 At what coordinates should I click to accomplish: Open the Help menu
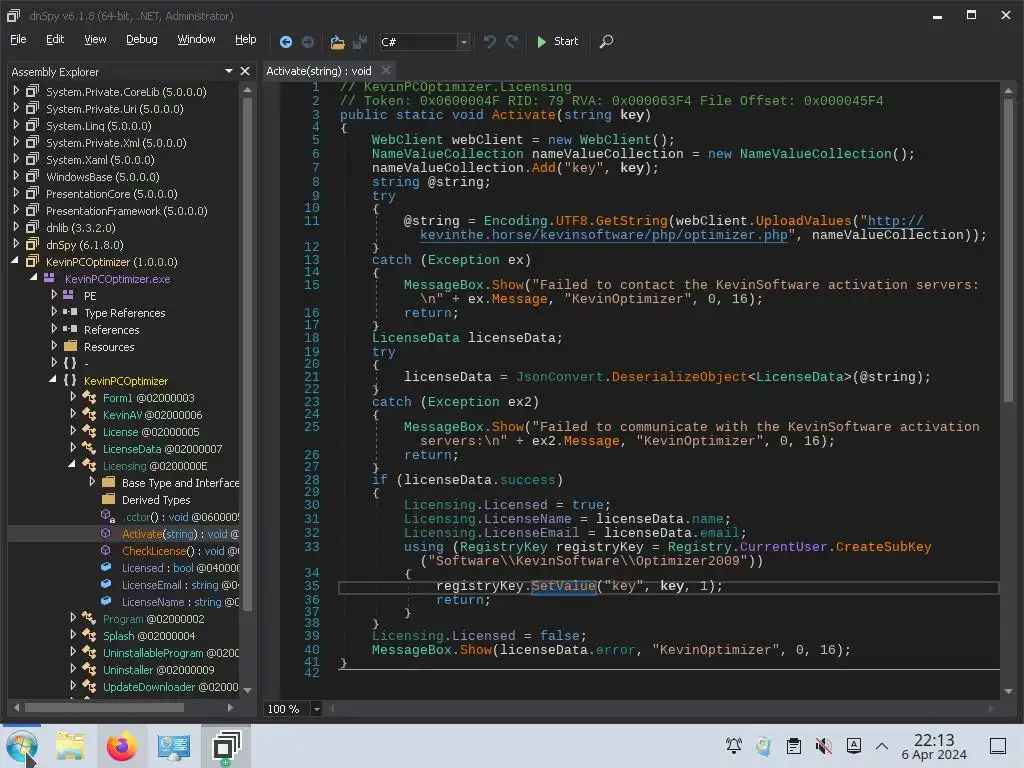246,39
